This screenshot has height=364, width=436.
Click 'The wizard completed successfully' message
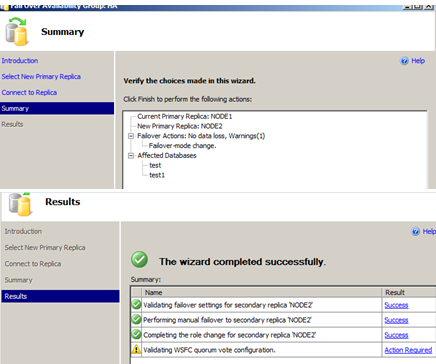pos(242,262)
